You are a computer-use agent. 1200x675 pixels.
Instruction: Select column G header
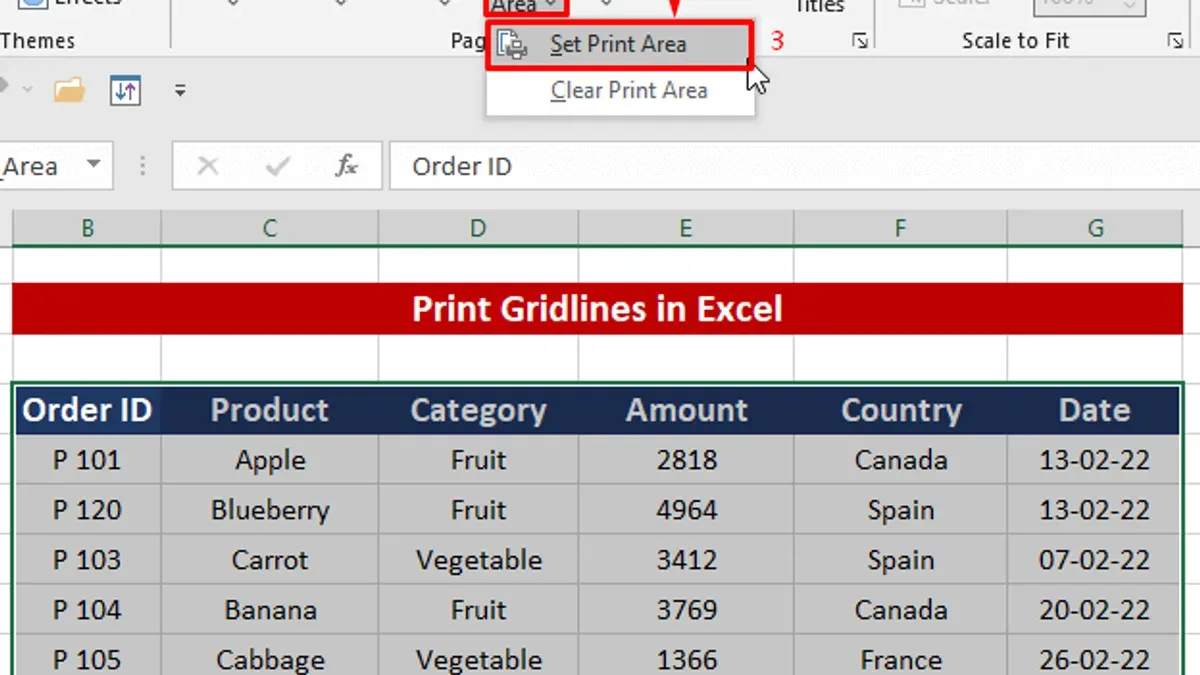click(x=1095, y=229)
